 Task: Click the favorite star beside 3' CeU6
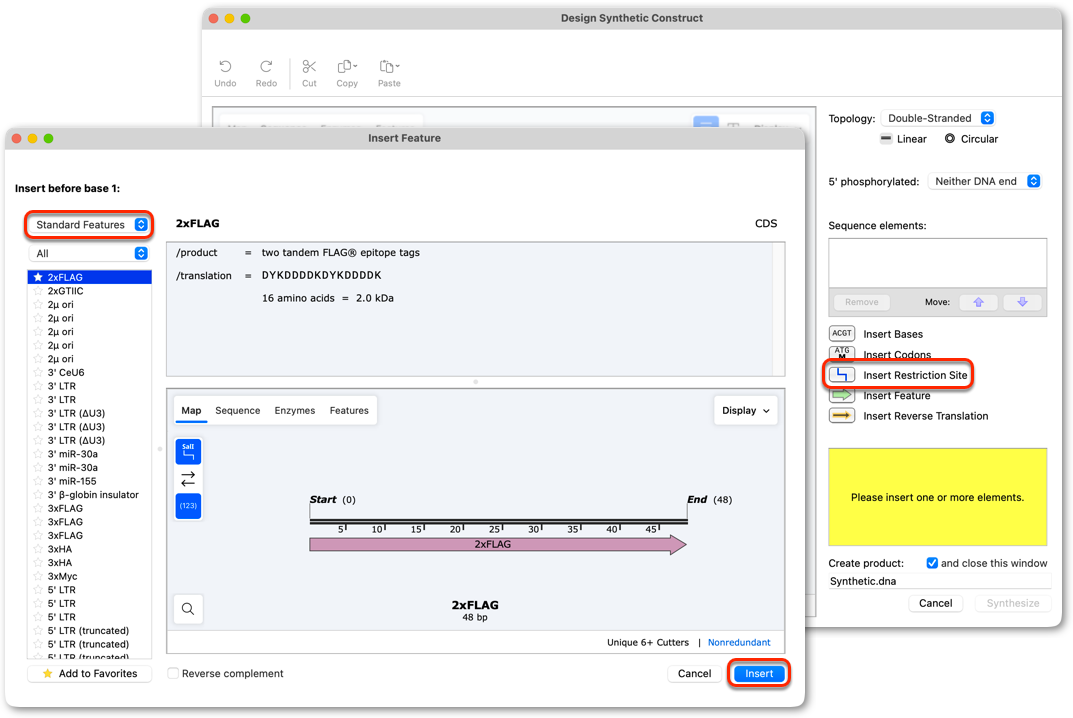pos(38,372)
